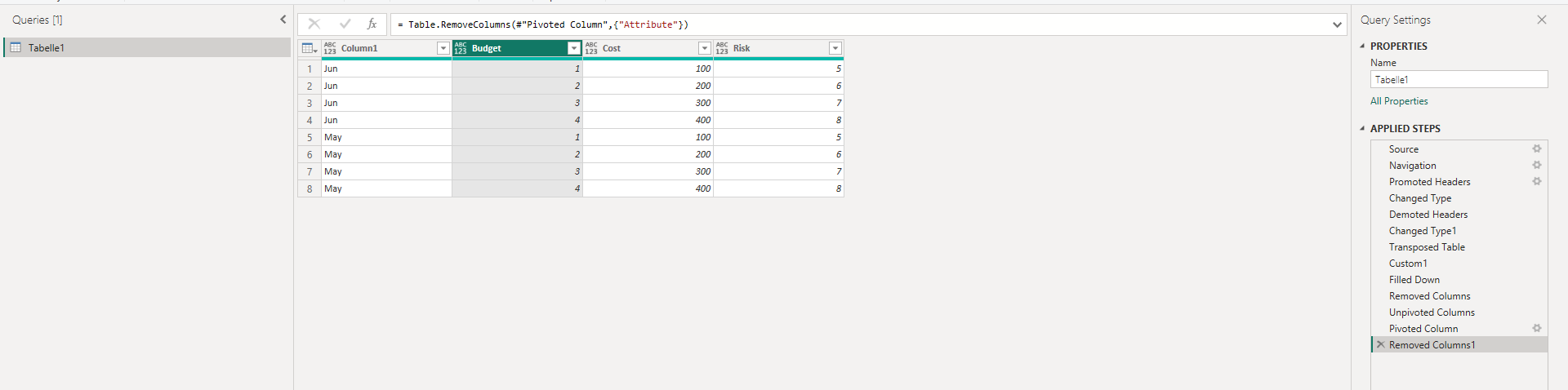Click the query Name input field
The height and width of the screenshot is (390, 1568).
click(x=1459, y=79)
